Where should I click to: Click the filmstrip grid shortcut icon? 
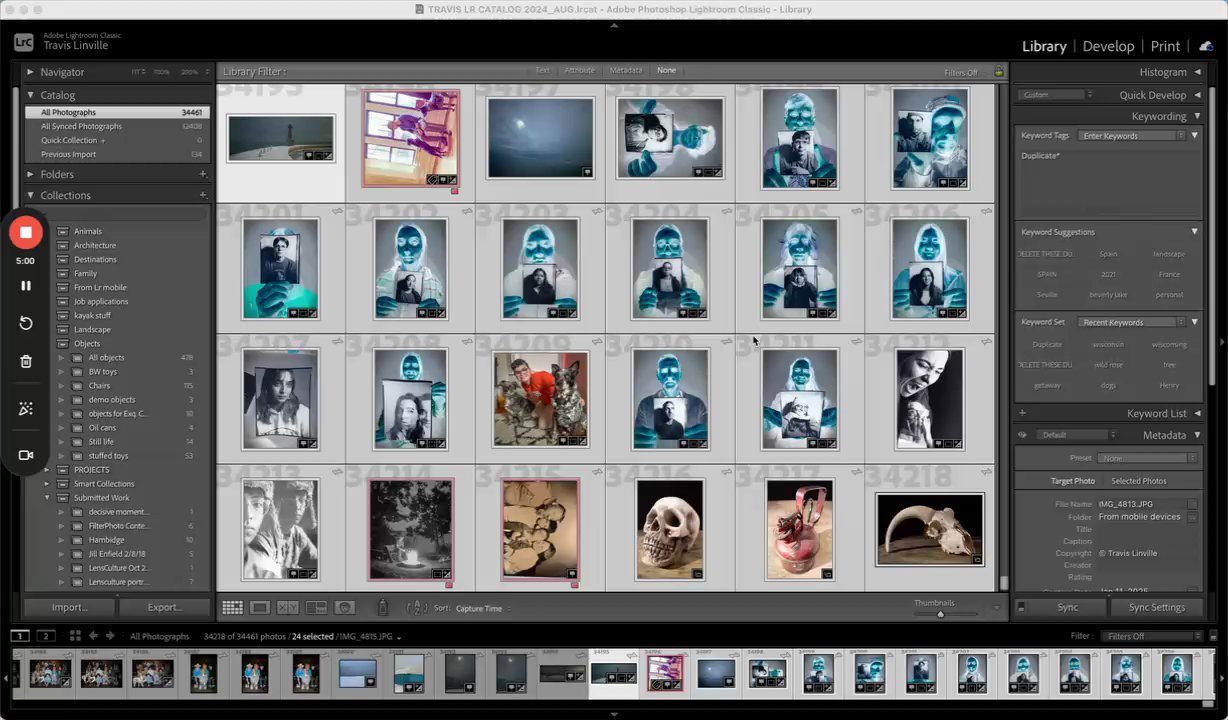(74, 636)
